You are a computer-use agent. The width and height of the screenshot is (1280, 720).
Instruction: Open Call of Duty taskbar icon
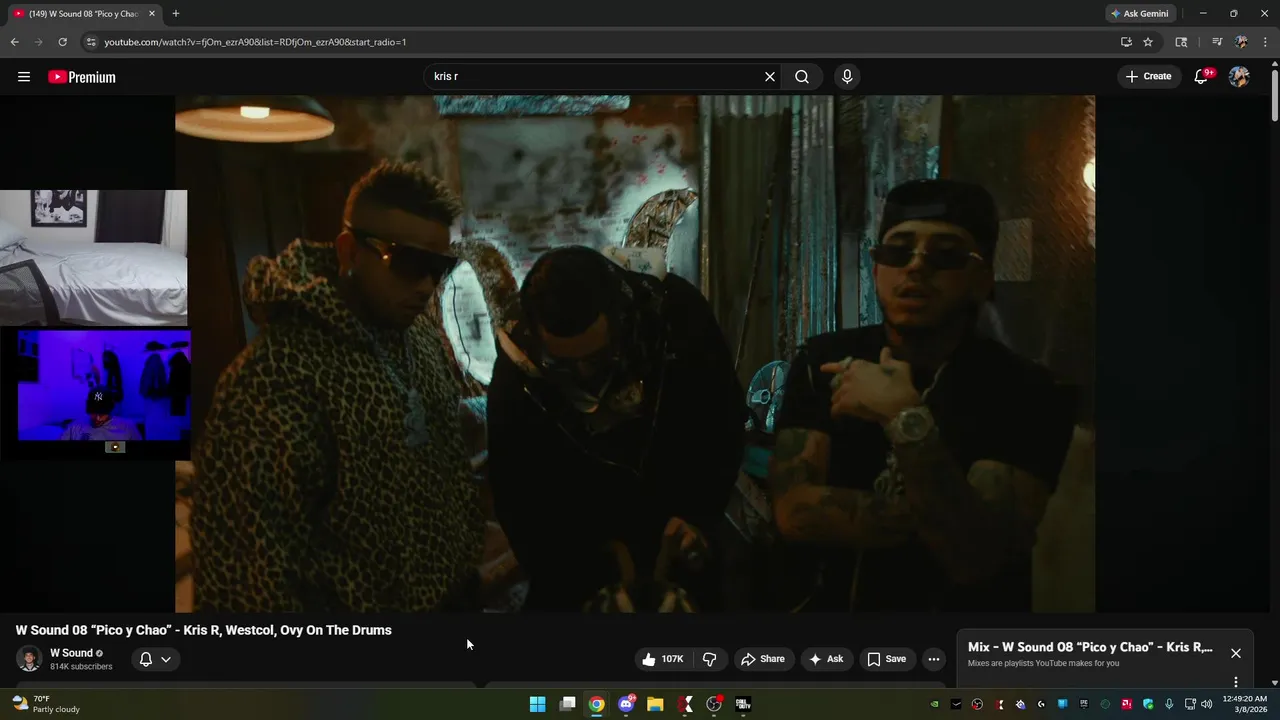tap(743, 704)
